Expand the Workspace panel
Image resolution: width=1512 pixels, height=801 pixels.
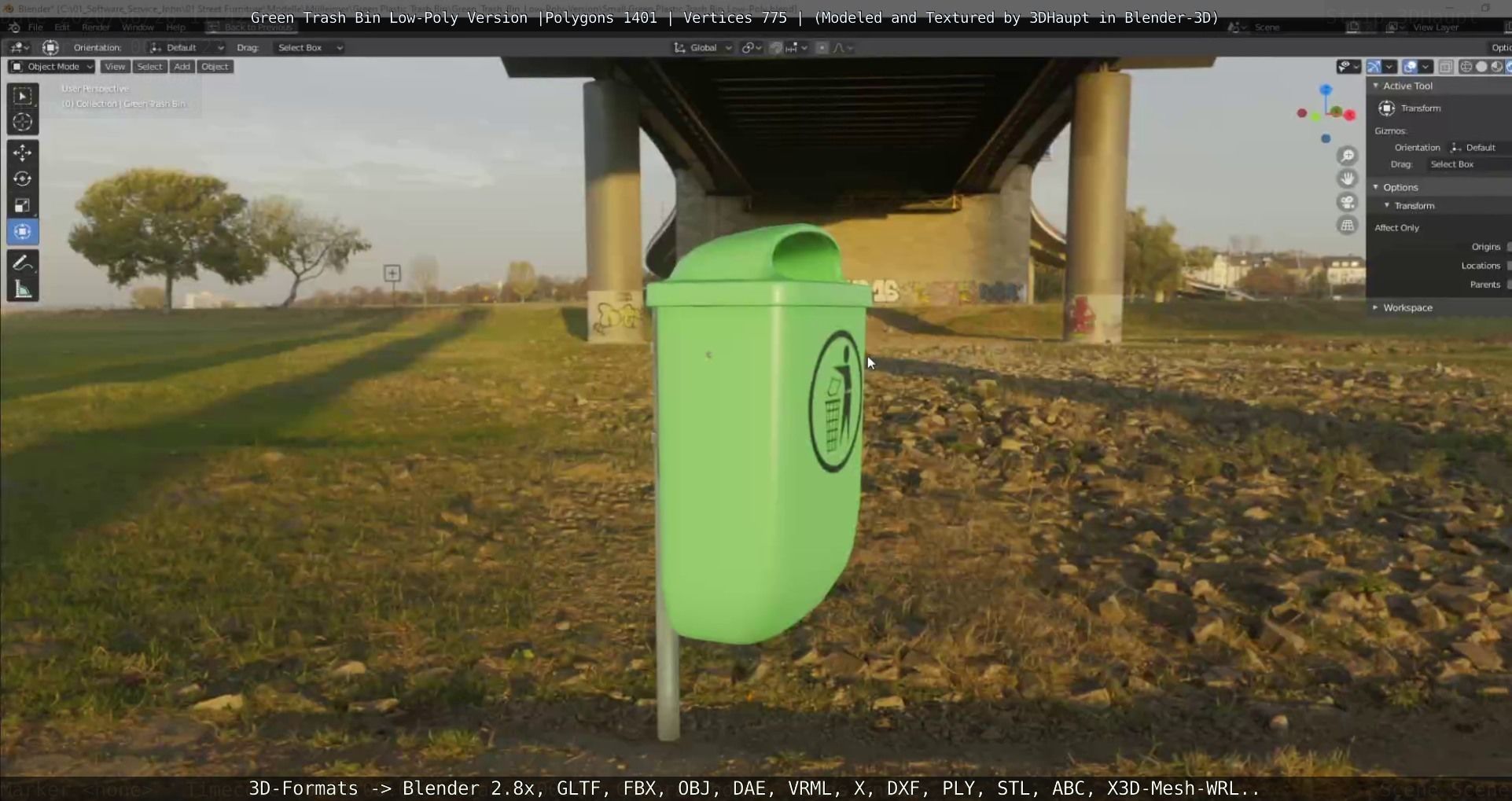click(x=1376, y=307)
